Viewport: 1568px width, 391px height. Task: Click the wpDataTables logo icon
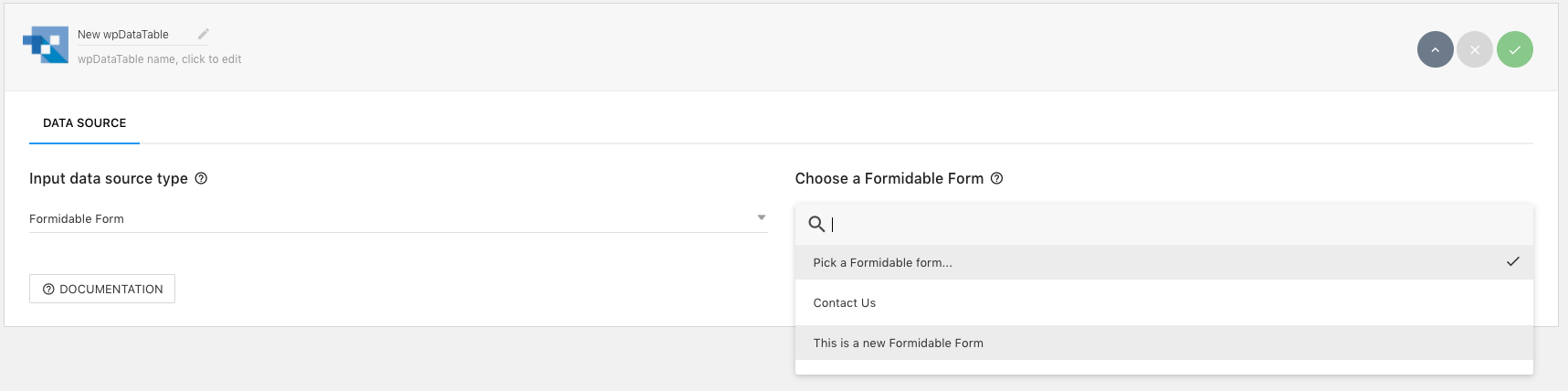(46, 45)
